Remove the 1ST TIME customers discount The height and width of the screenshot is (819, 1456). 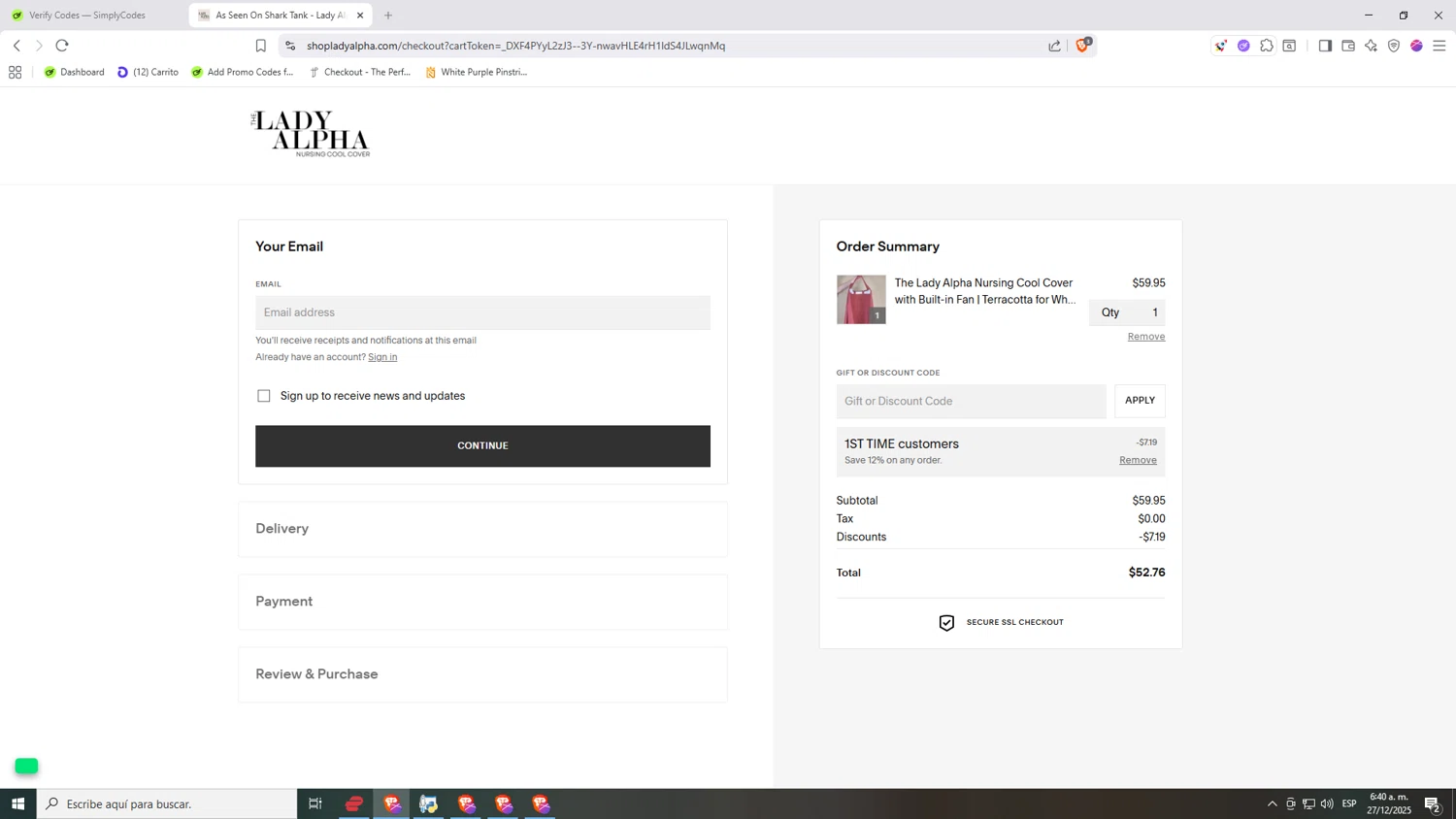[x=1138, y=460]
